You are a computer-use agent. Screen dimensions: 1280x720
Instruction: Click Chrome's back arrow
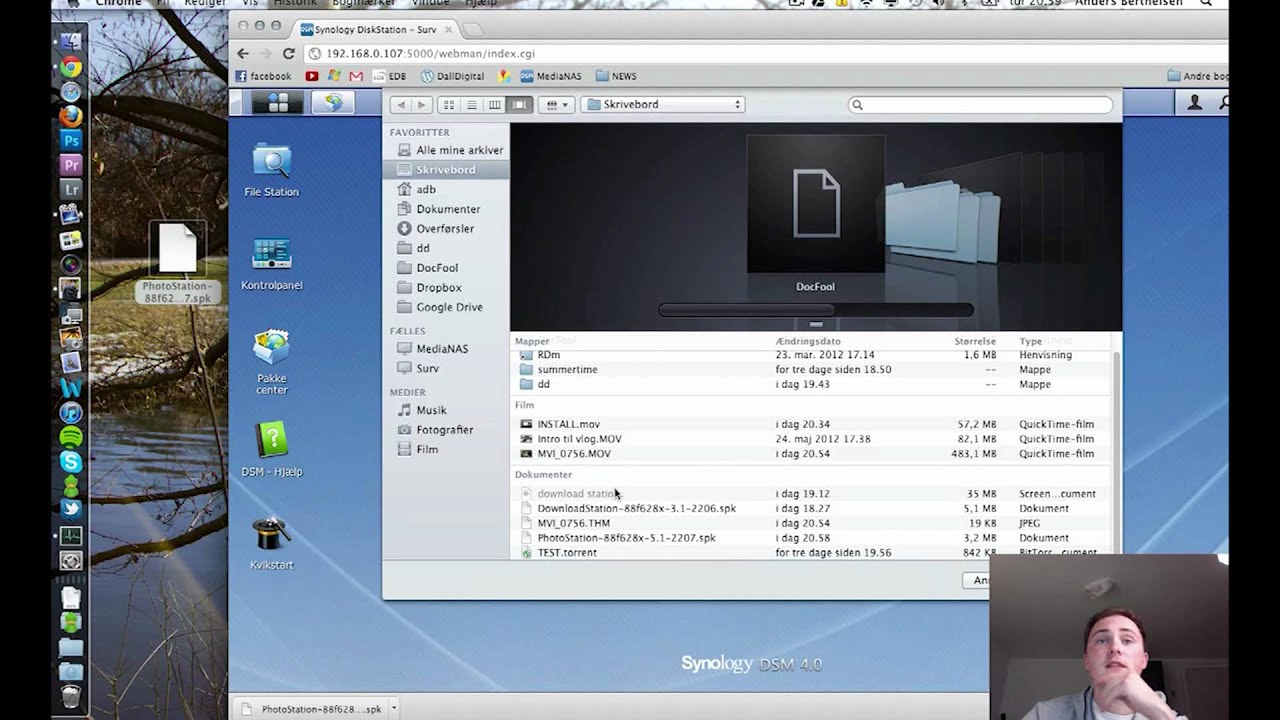pos(243,54)
